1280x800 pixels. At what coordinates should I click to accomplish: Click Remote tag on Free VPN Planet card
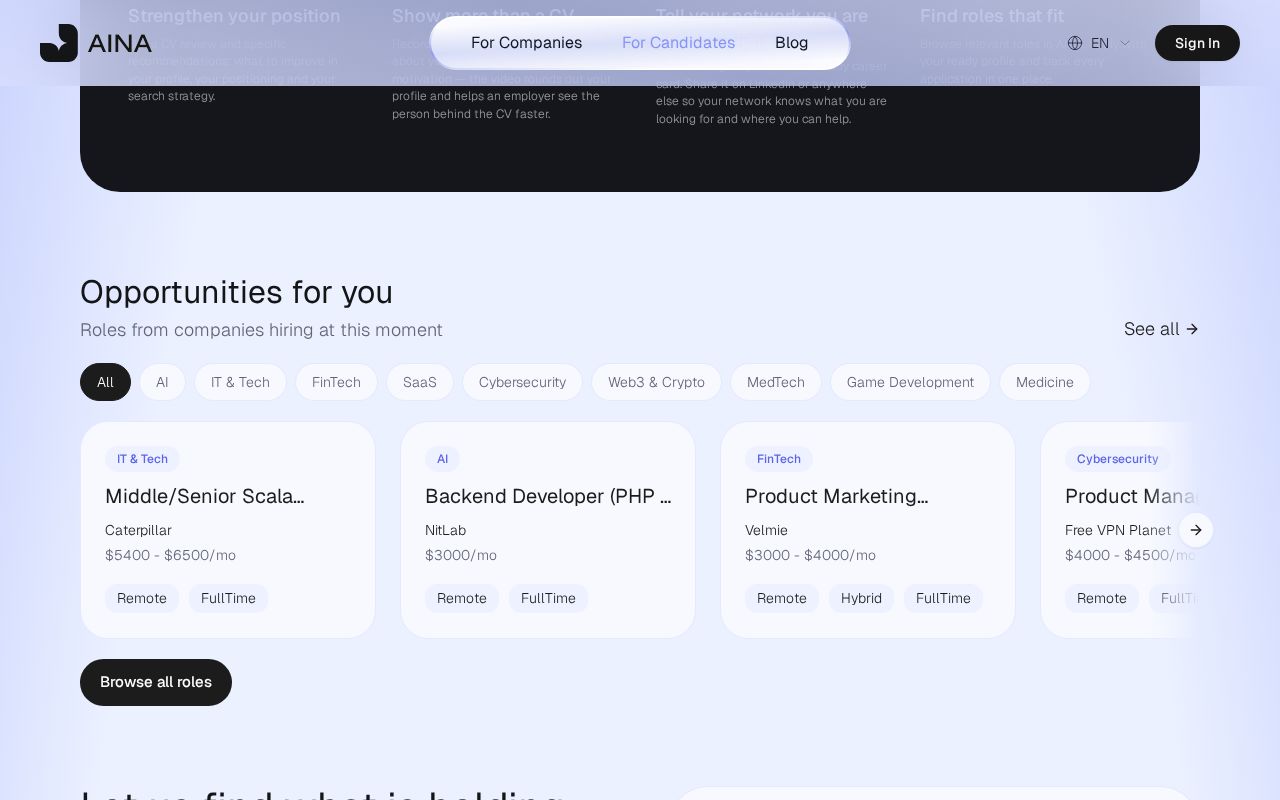coord(1102,598)
